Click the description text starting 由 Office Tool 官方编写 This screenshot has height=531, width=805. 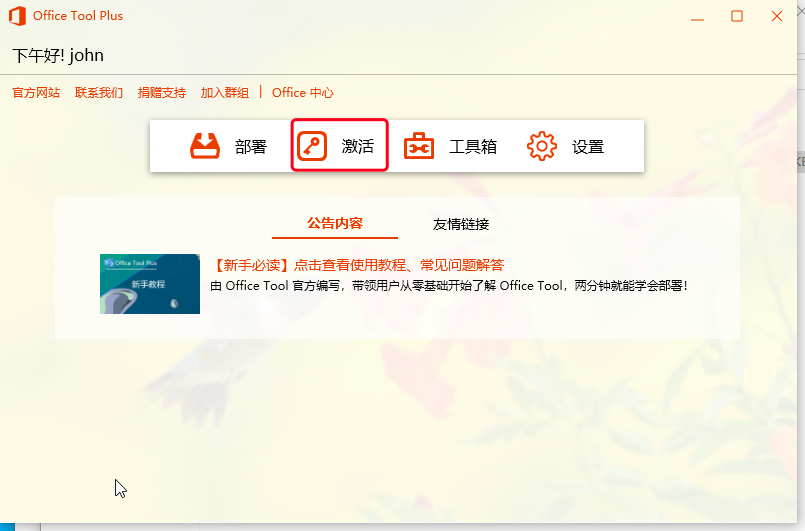point(448,286)
